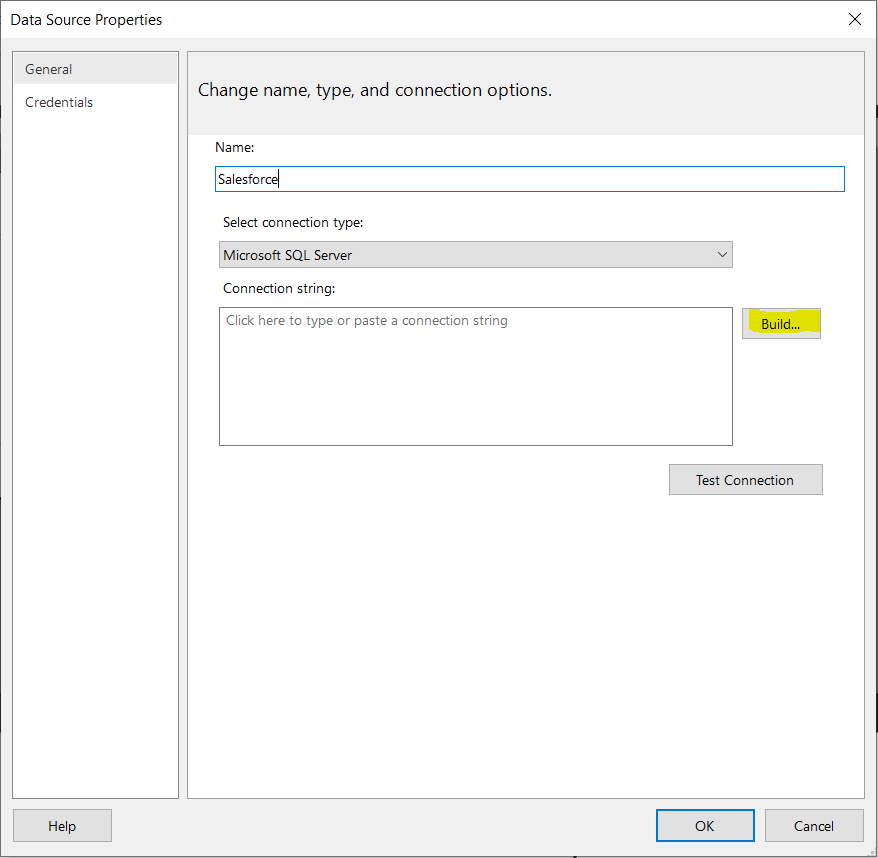The height and width of the screenshot is (858, 878).
Task: Close the Data Source Properties dialog
Action: (855, 19)
